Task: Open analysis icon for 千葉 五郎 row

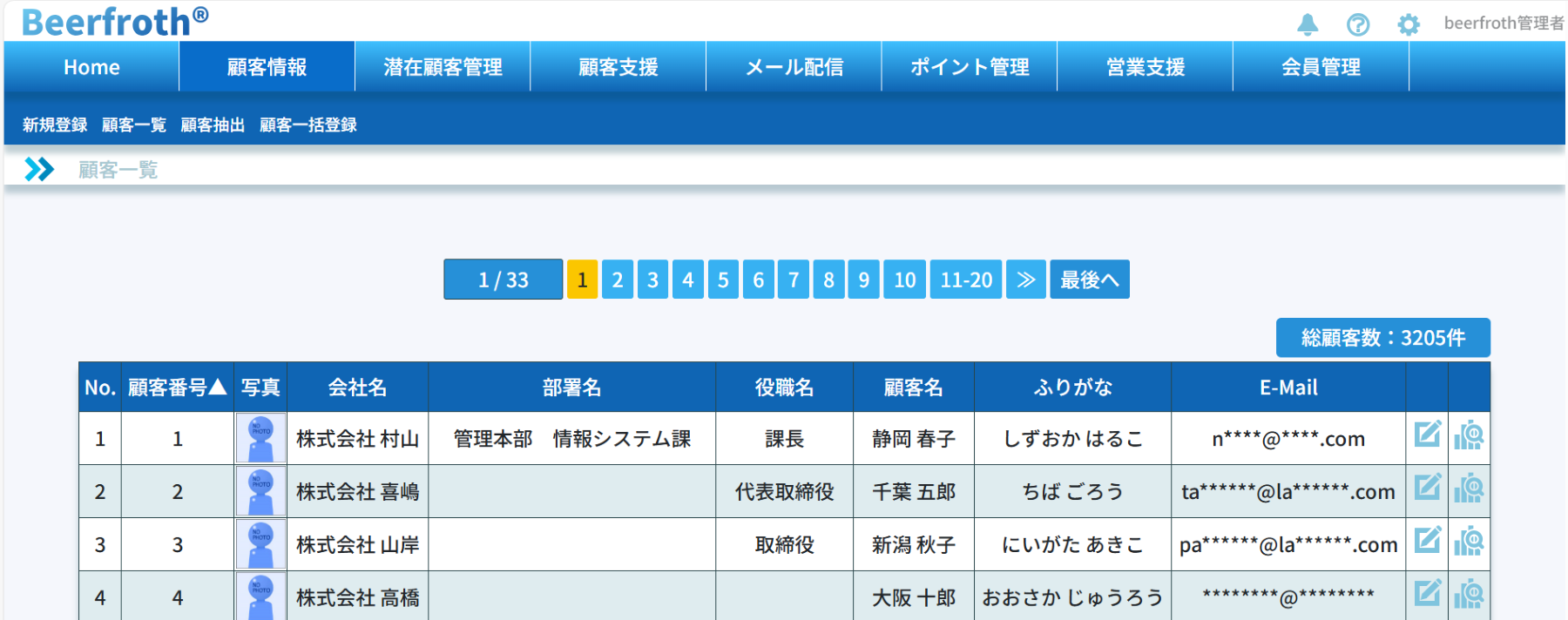Action: [1469, 488]
